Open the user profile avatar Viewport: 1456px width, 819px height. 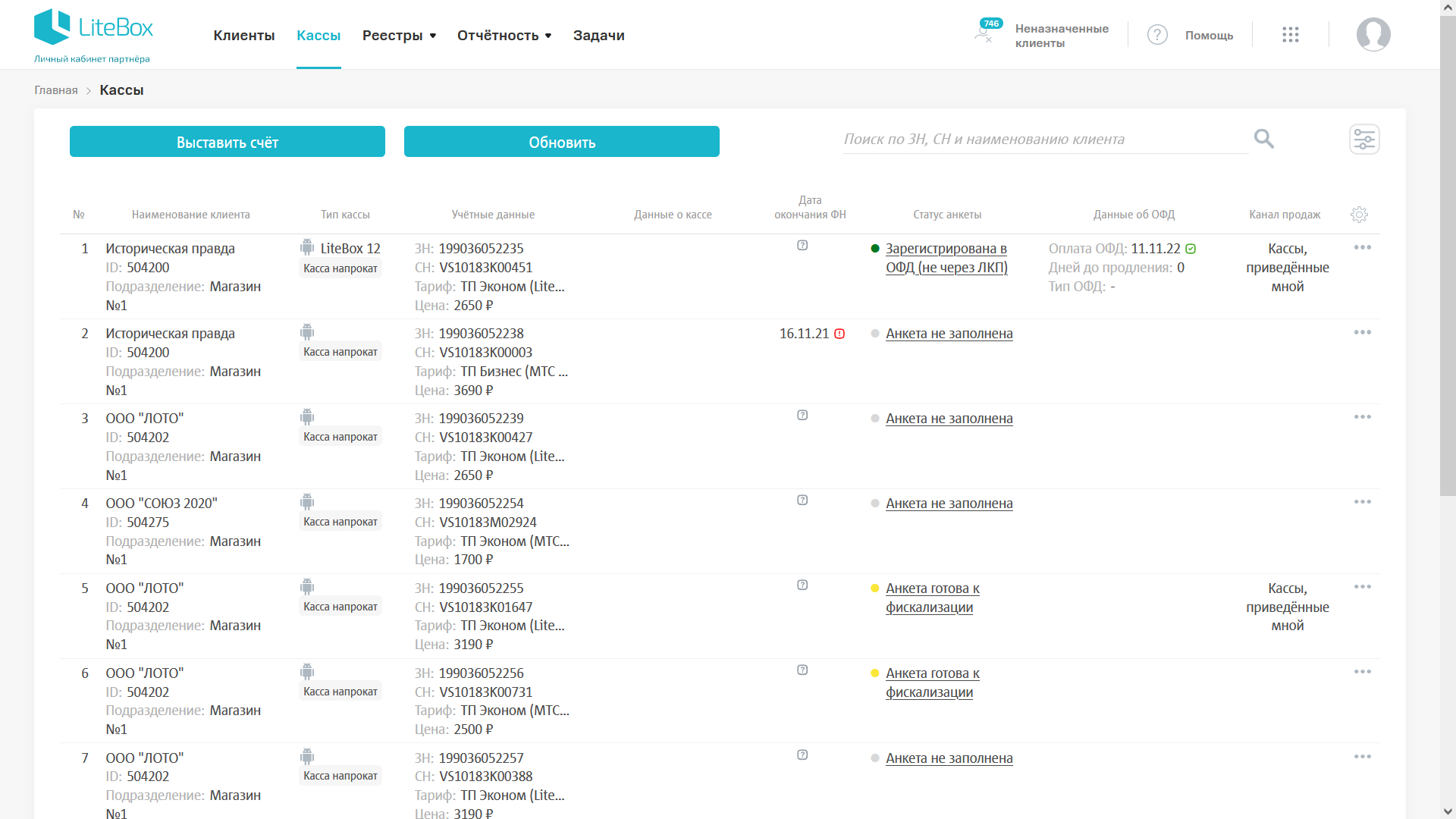coord(1373,35)
